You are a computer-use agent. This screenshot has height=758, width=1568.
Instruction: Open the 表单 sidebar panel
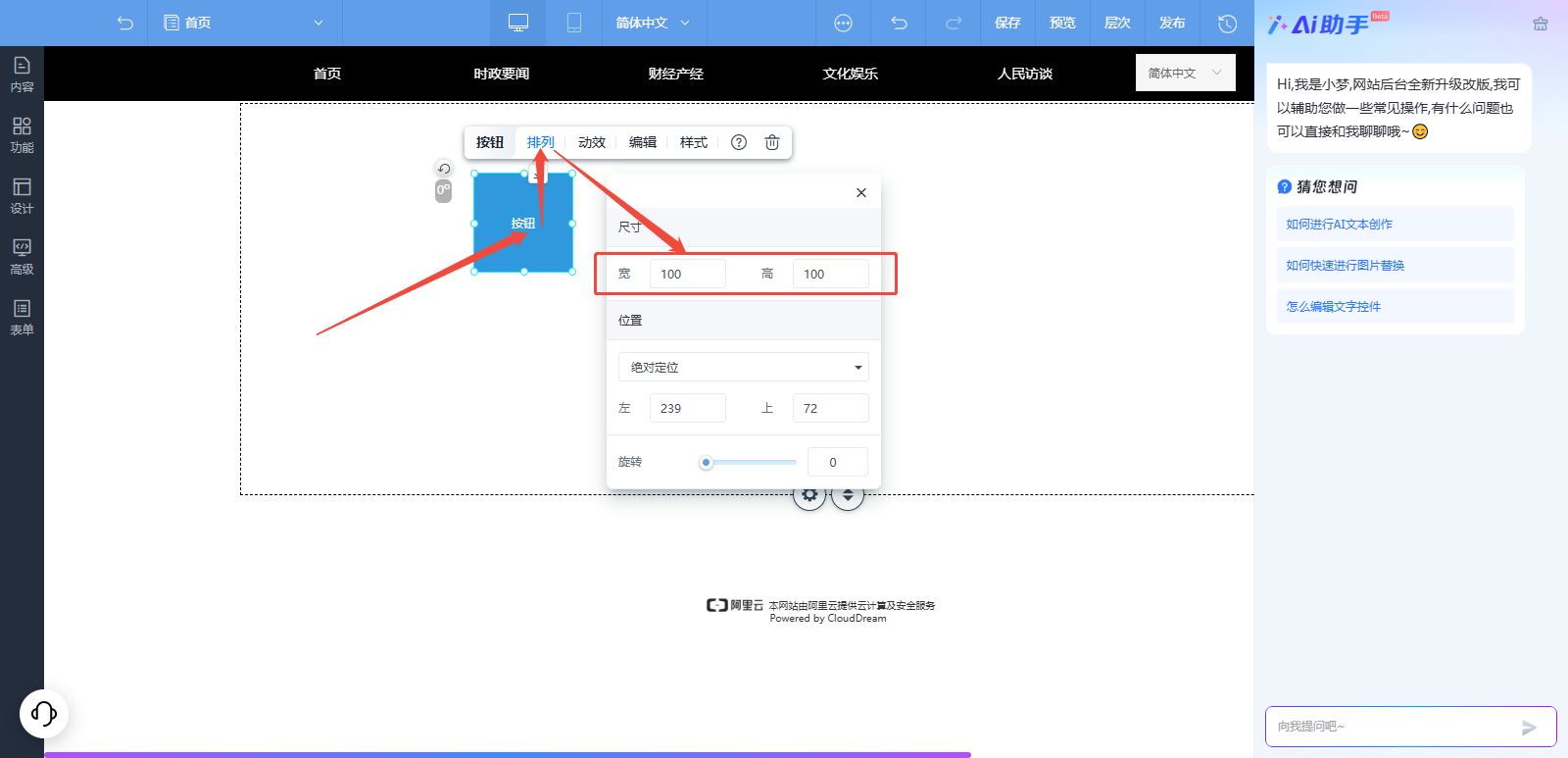22,318
